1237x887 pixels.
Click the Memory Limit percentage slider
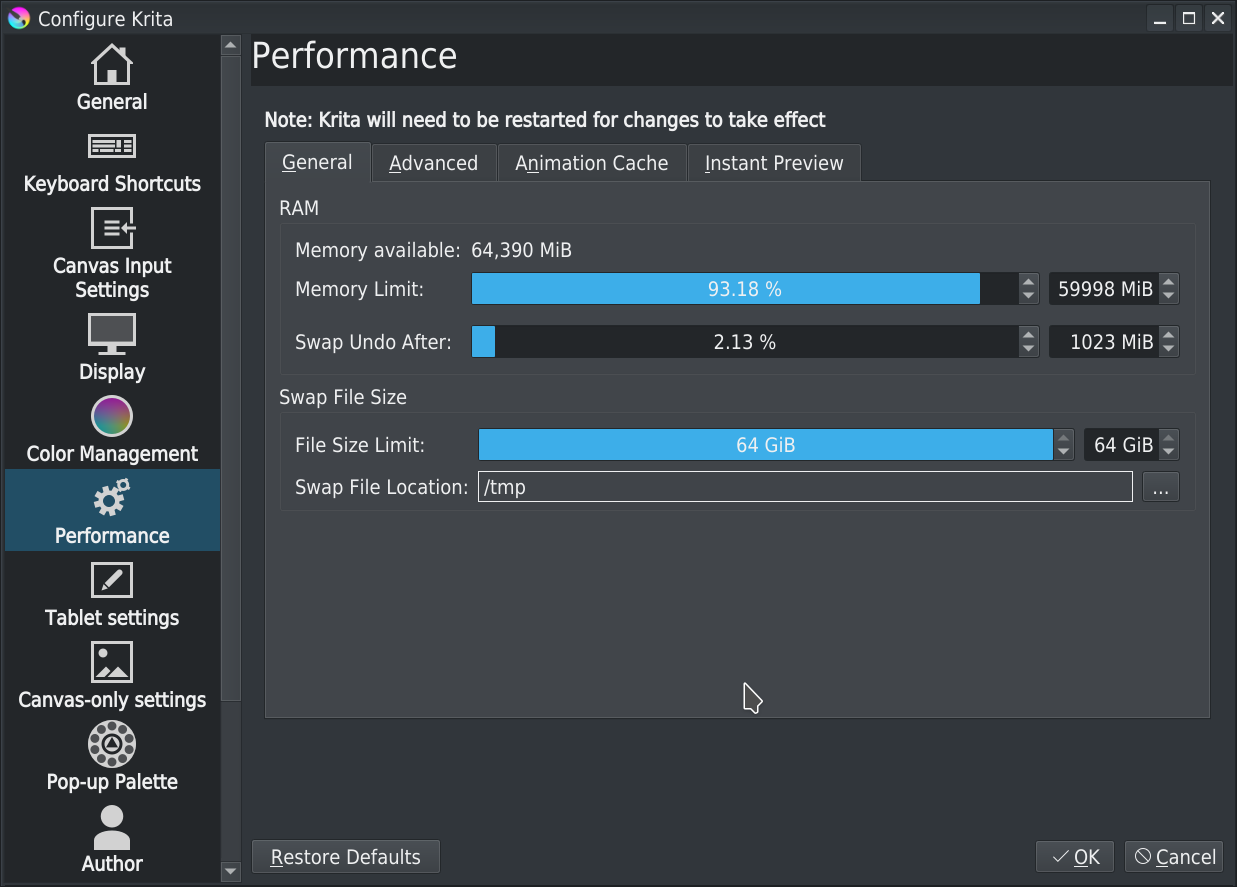point(744,289)
